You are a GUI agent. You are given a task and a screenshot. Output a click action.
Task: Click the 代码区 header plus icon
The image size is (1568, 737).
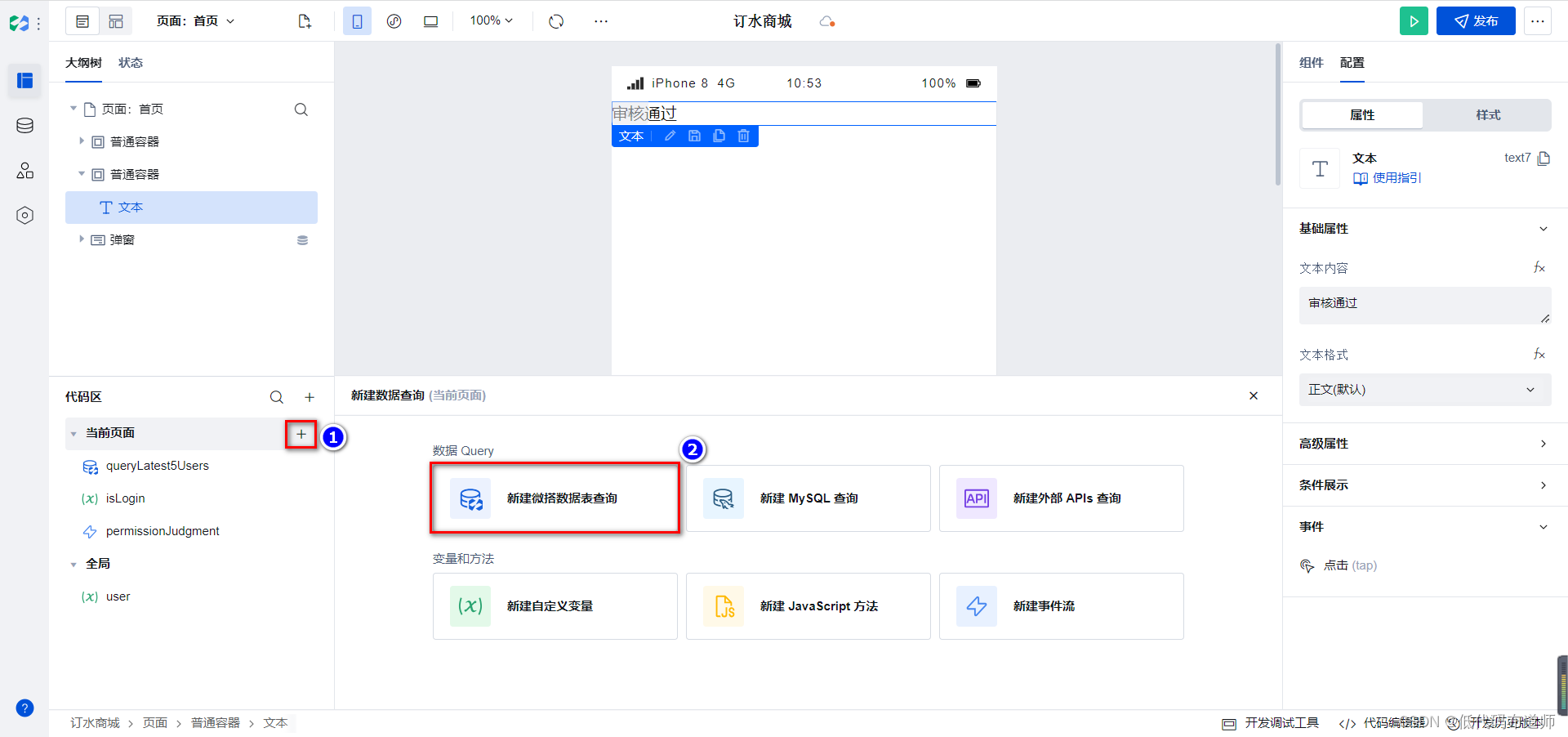point(310,397)
